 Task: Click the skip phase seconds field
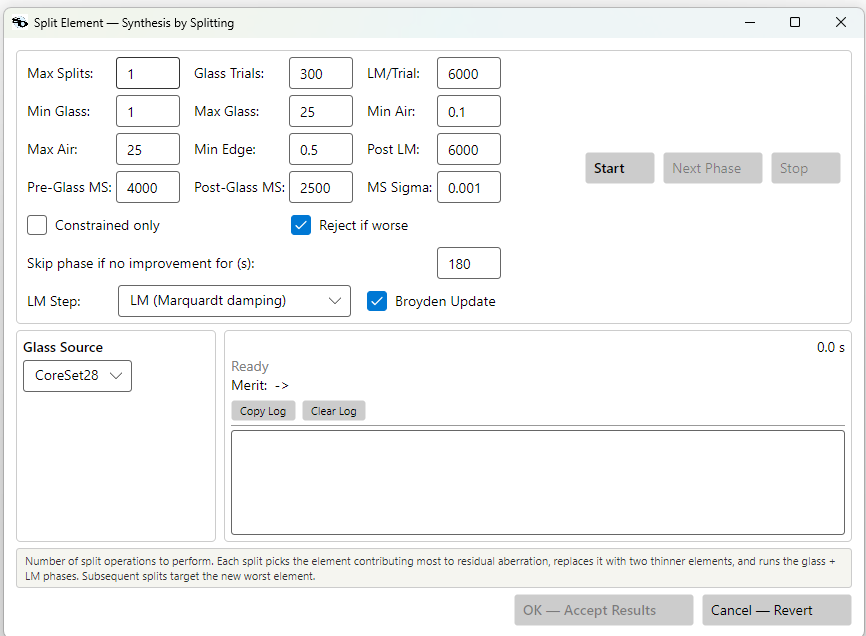[x=469, y=263]
